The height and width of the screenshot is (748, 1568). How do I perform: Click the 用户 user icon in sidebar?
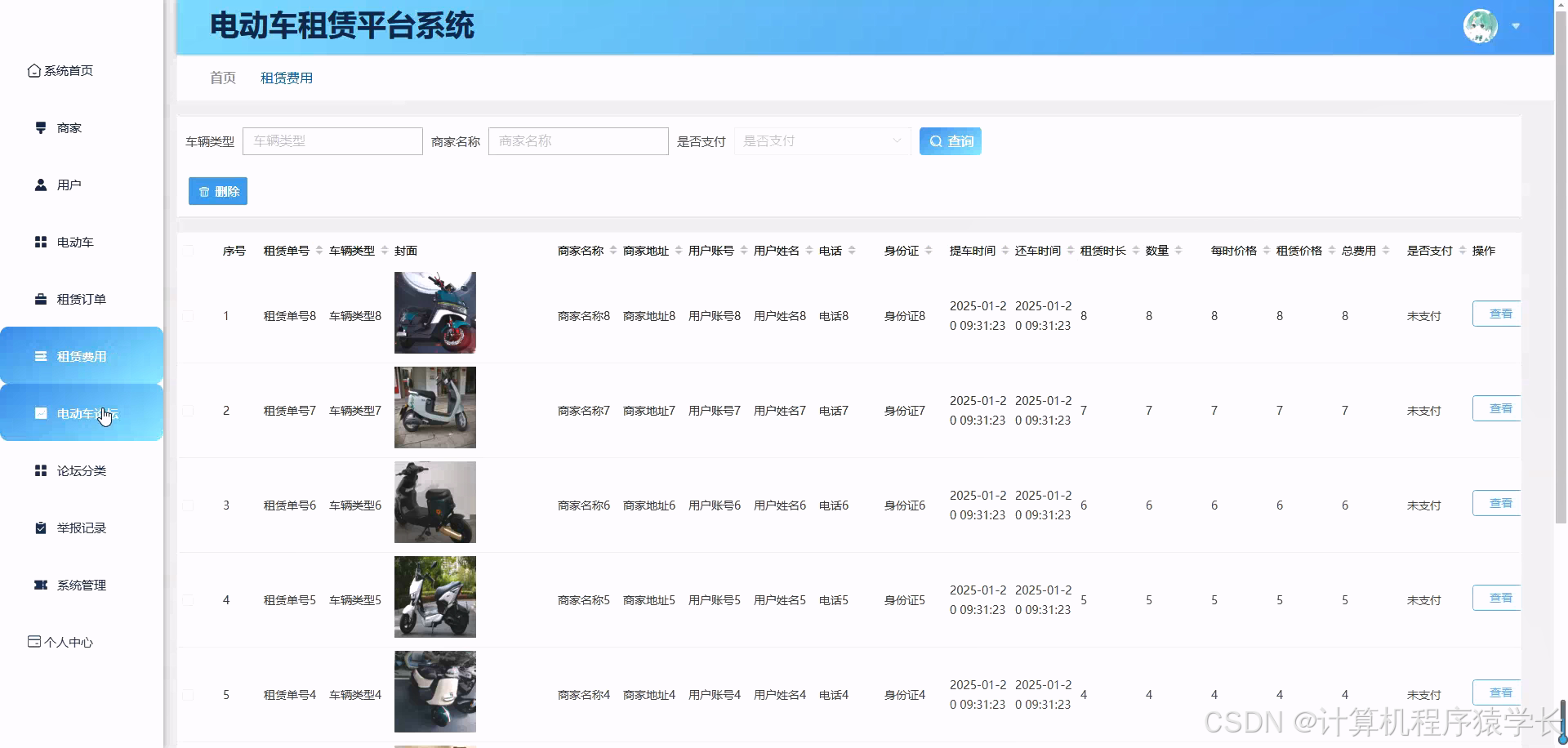pyautogui.click(x=40, y=185)
